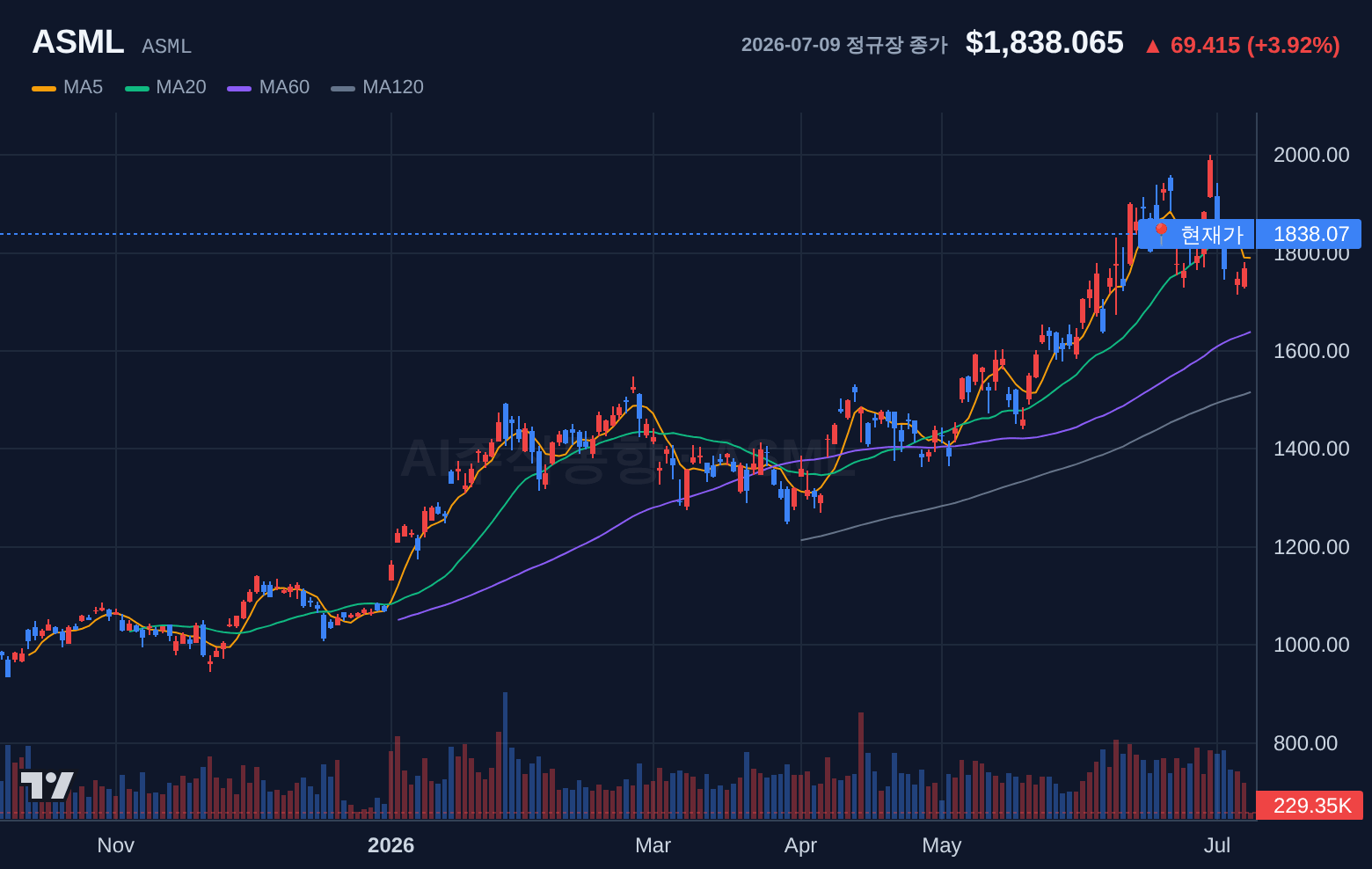Click the 1400.00 price axis label
This screenshot has height=869, width=1372.
pos(1311,449)
